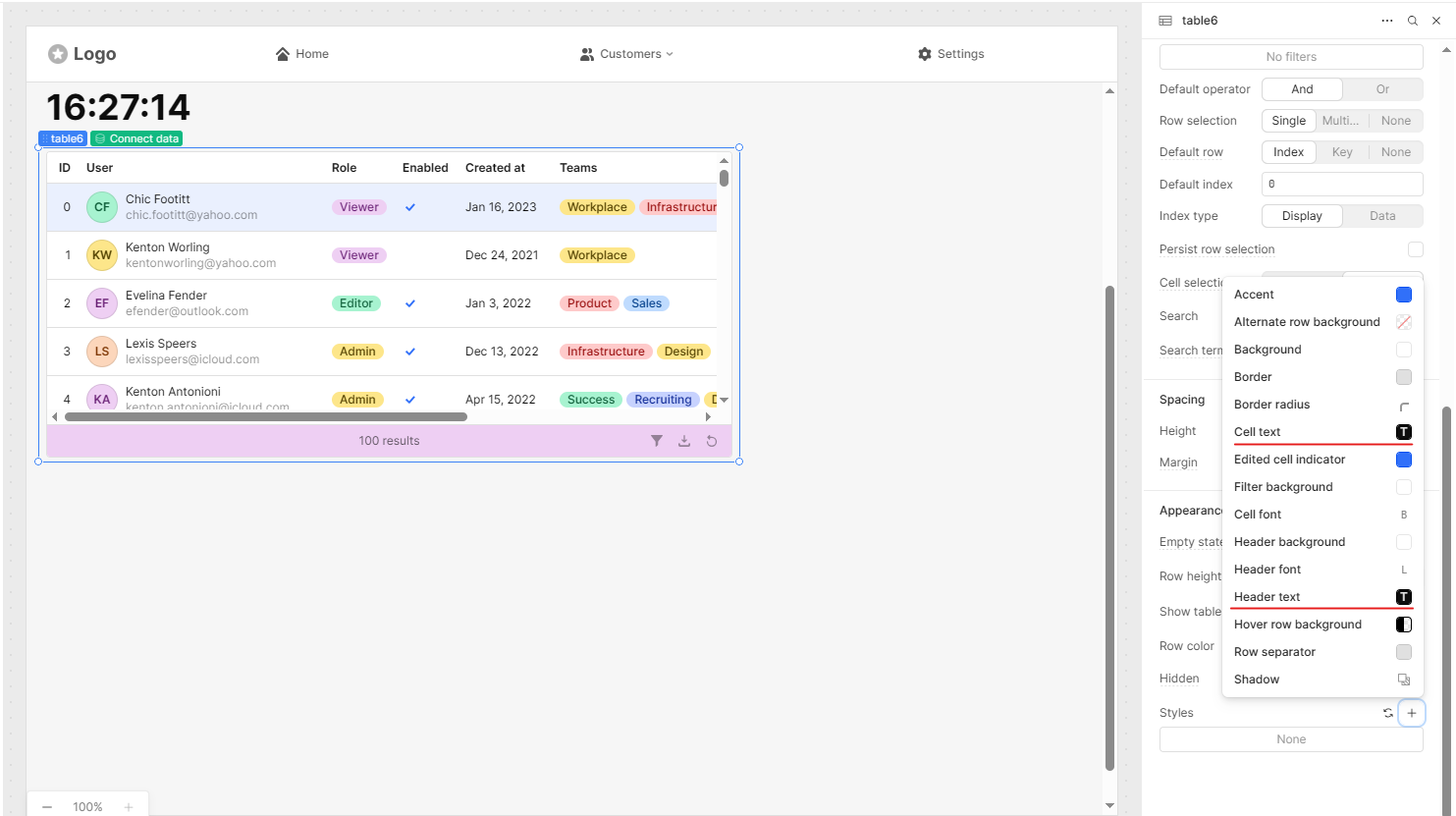Open the None styles dropdown field
This screenshot has width=1456, height=816.
1291,739
